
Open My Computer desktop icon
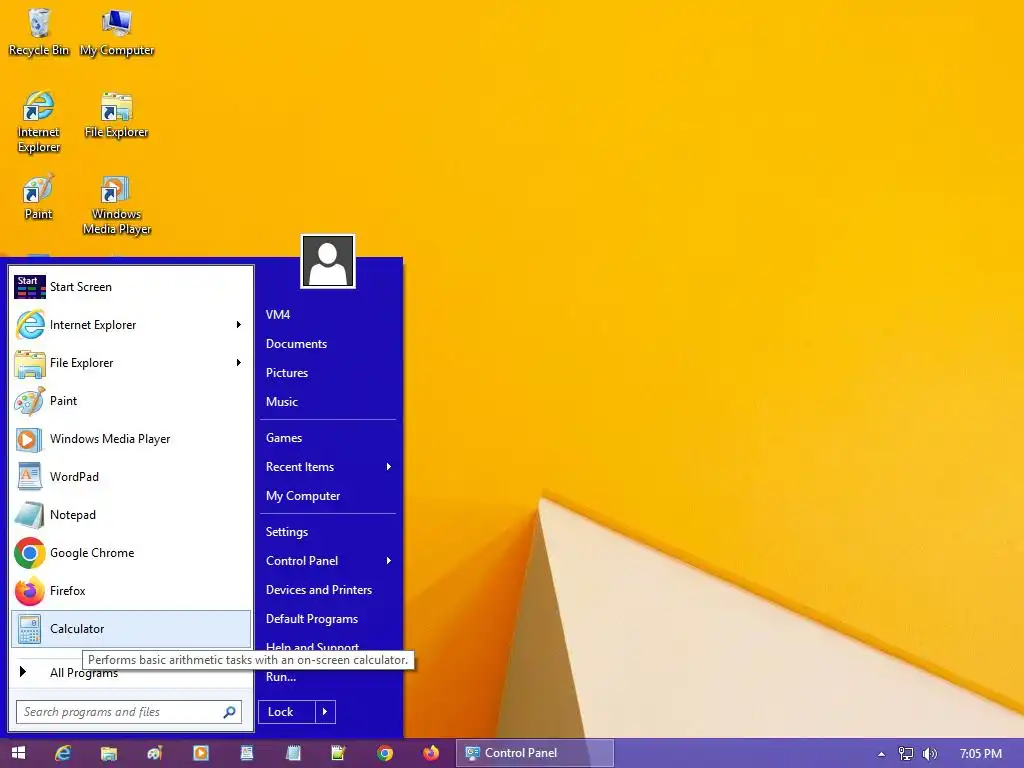click(117, 33)
